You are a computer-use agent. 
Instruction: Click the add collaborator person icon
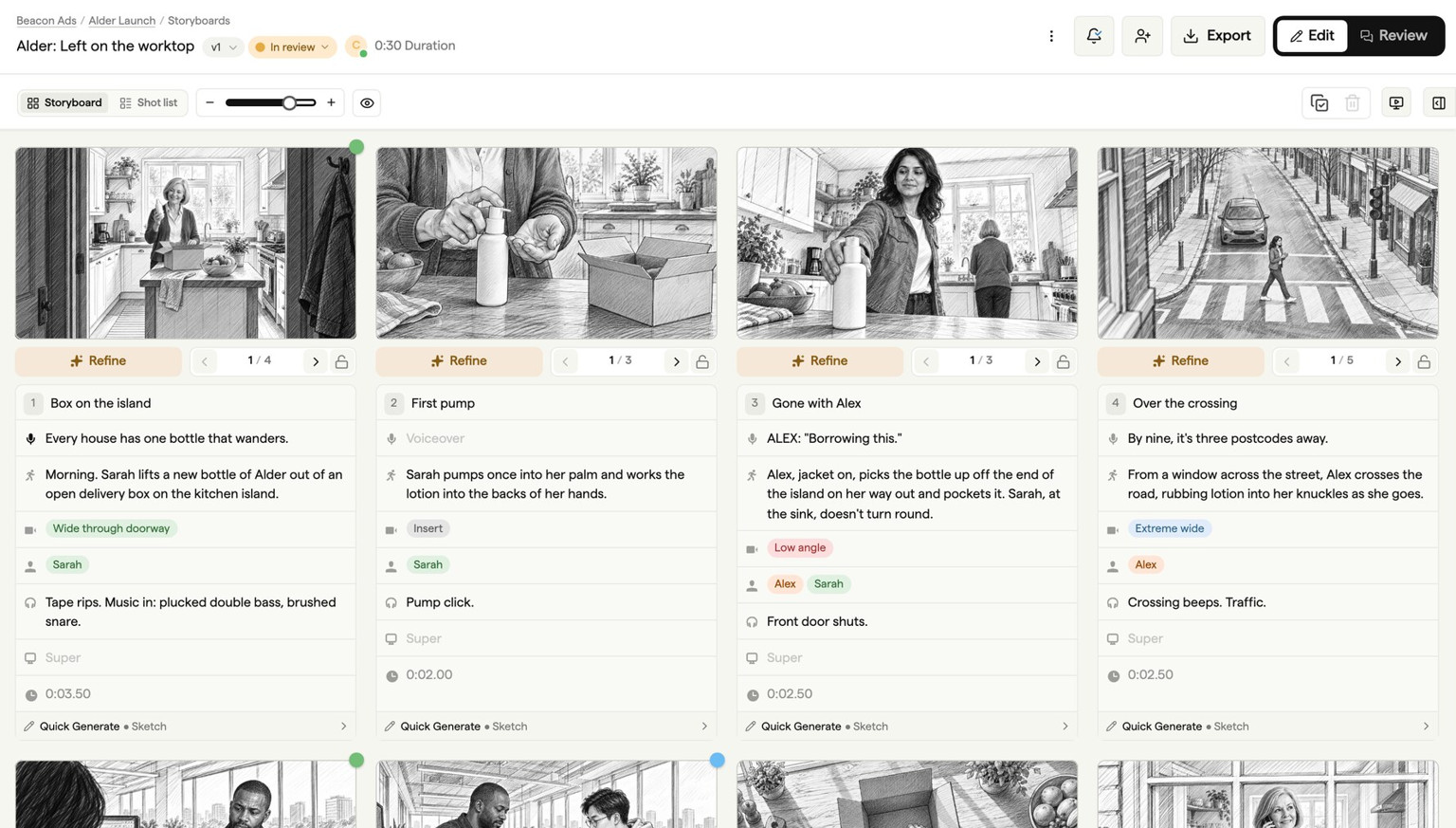[1142, 36]
